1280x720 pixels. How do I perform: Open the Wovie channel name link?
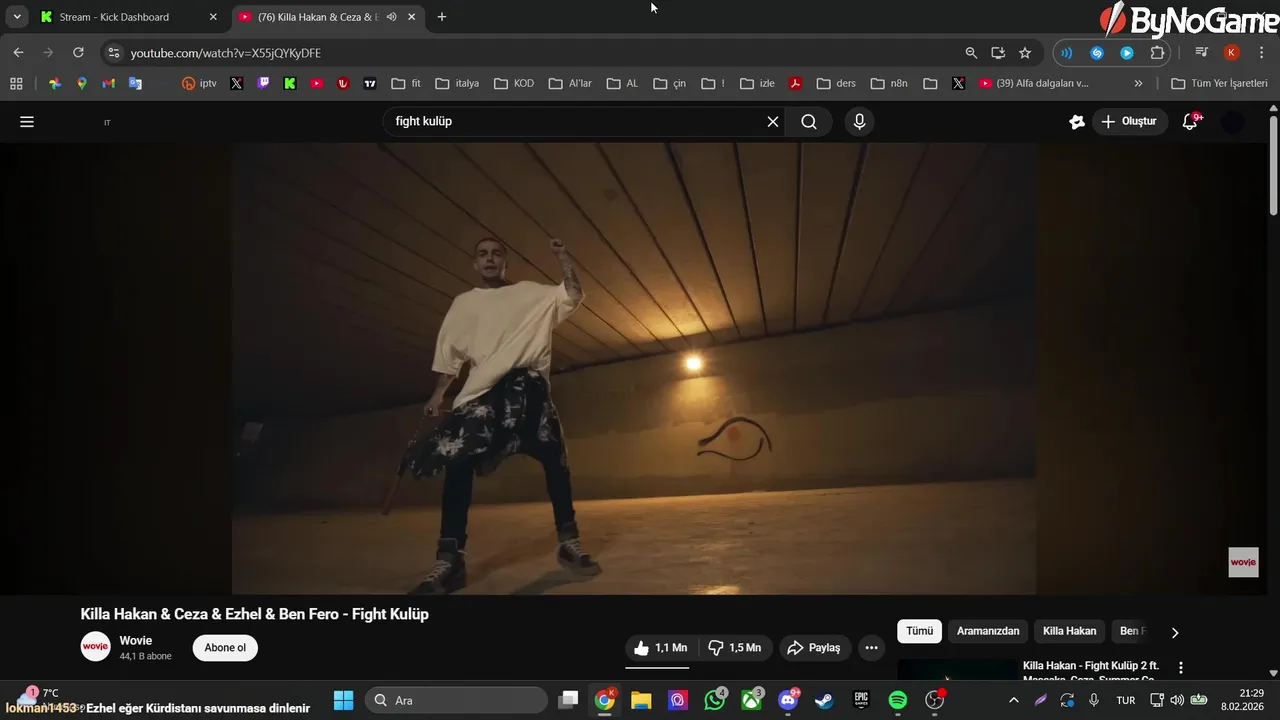pyautogui.click(x=136, y=640)
